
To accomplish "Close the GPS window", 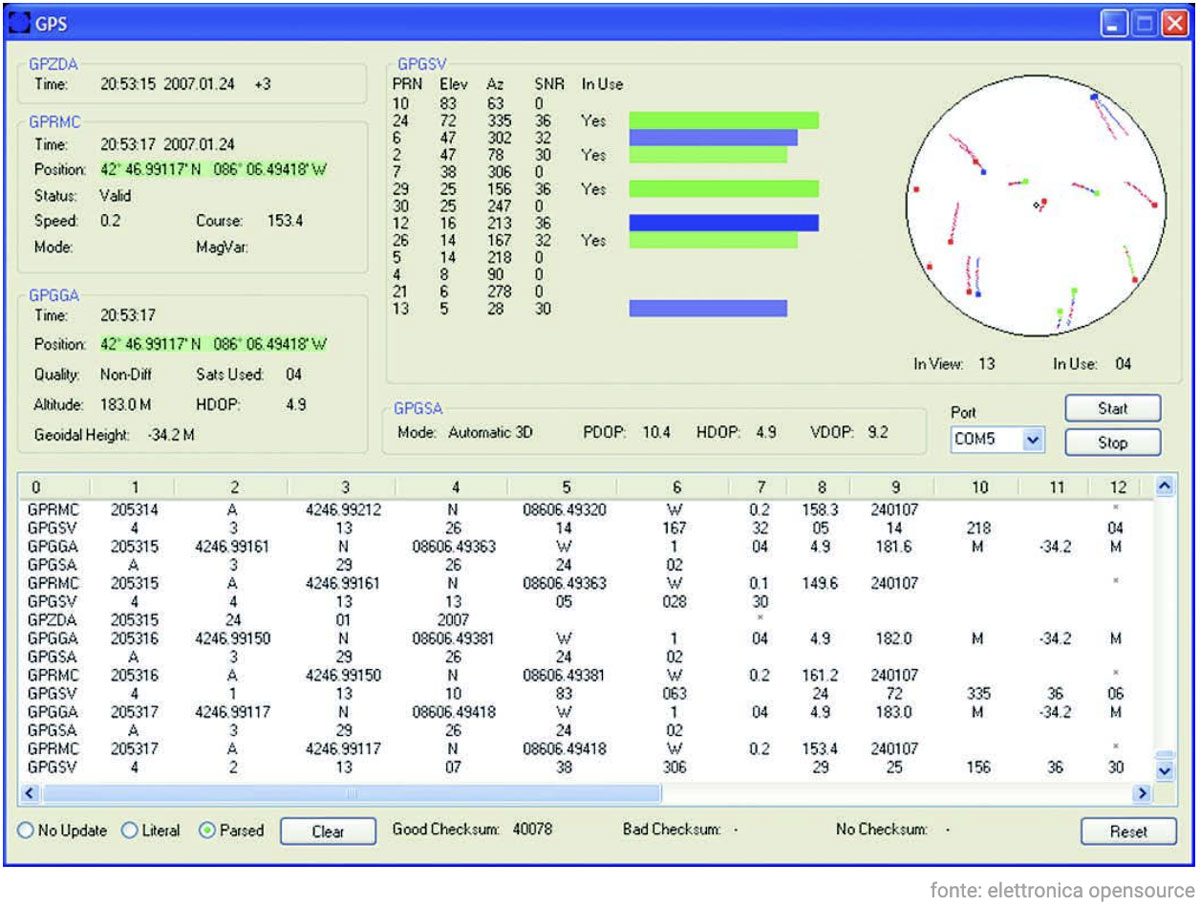I will pos(1174,23).
